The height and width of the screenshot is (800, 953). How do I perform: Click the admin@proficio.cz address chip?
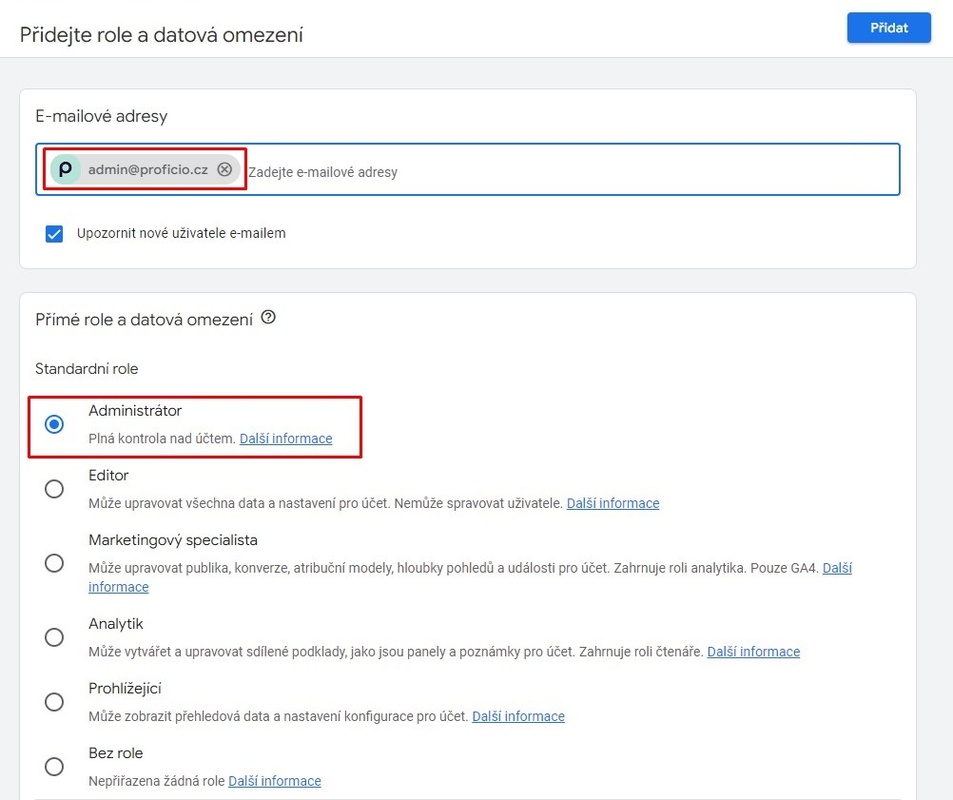pyautogui.click(x=145, y=169)
